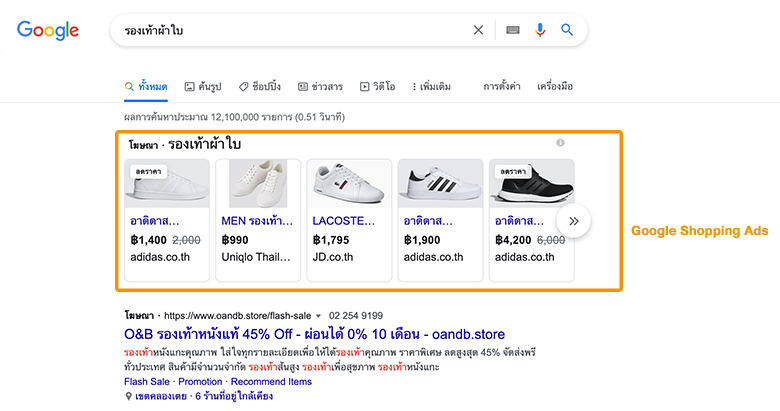Screen dimensions: 780x411
Task: Open the Uniqlo white sneakers image
Action: click(258, 184)
